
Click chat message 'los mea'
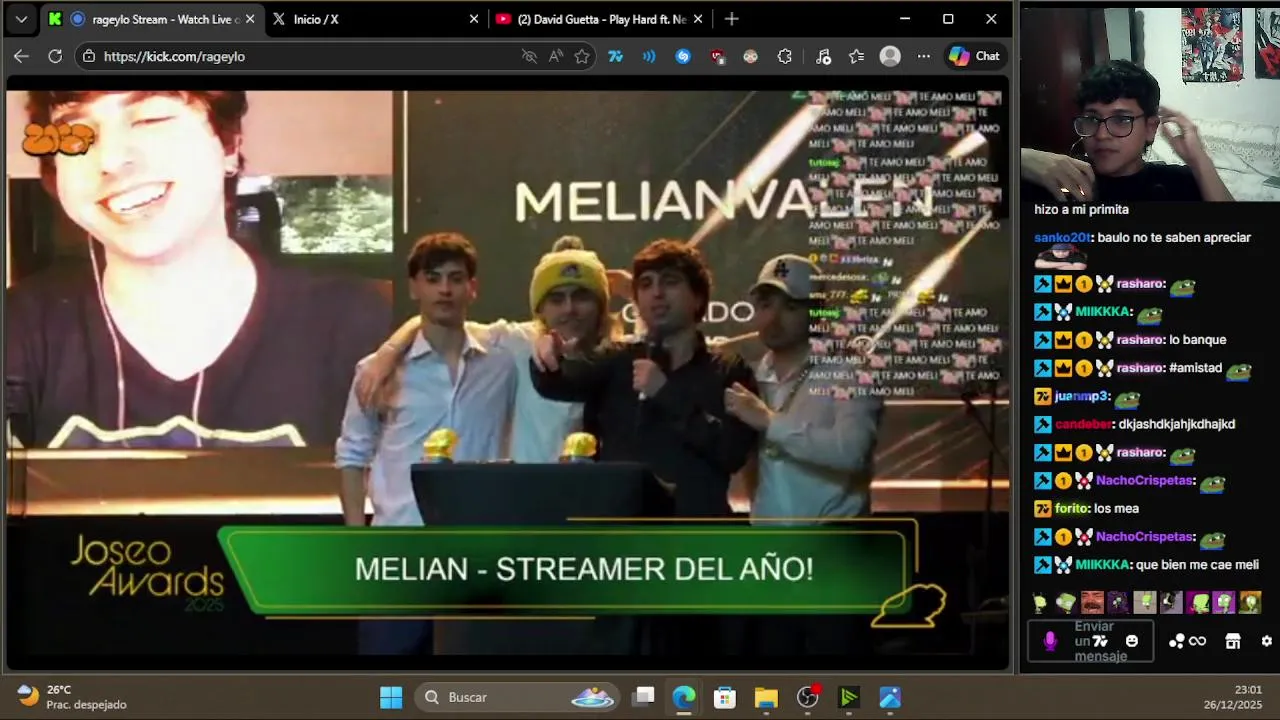pos(1116,508)
